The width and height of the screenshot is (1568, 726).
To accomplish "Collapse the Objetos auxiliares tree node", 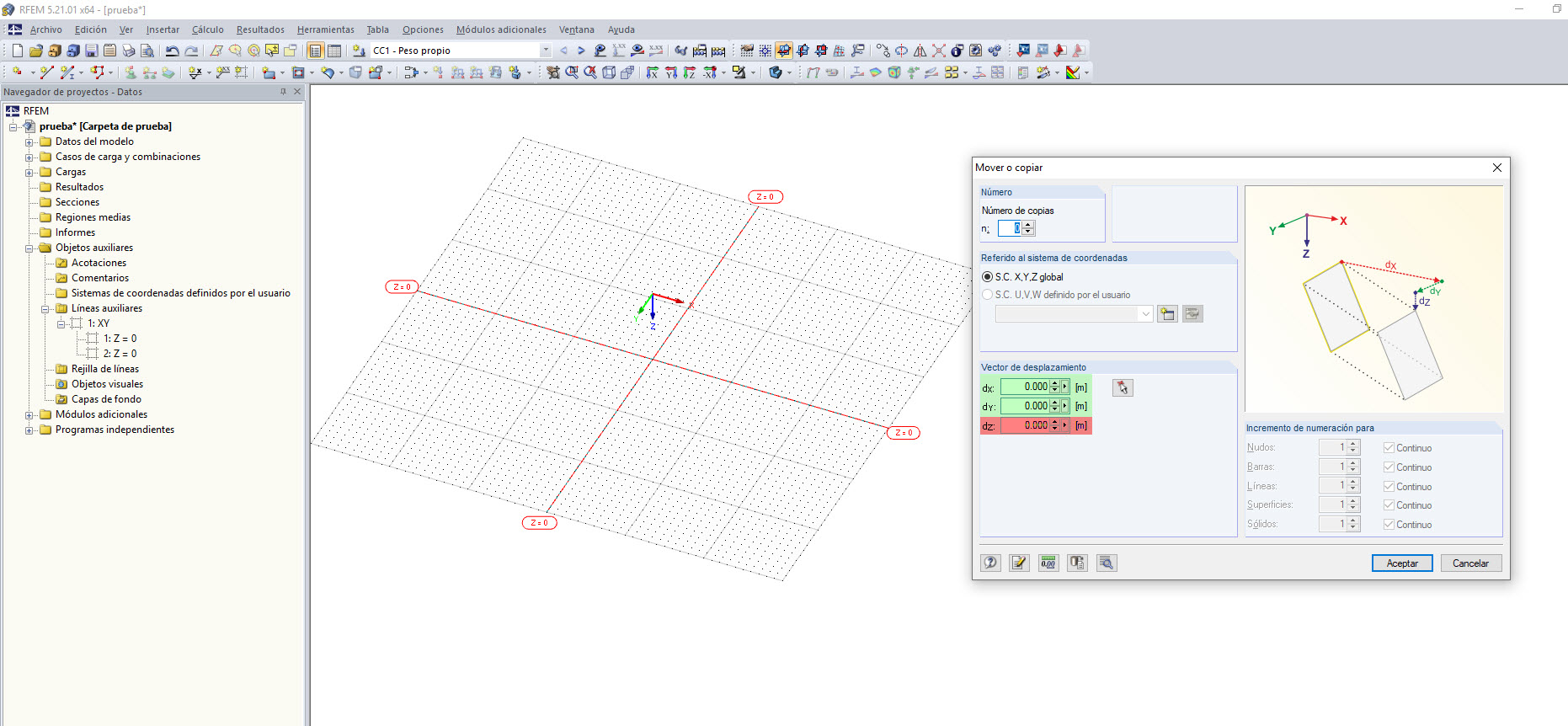I will pos(29,248).
